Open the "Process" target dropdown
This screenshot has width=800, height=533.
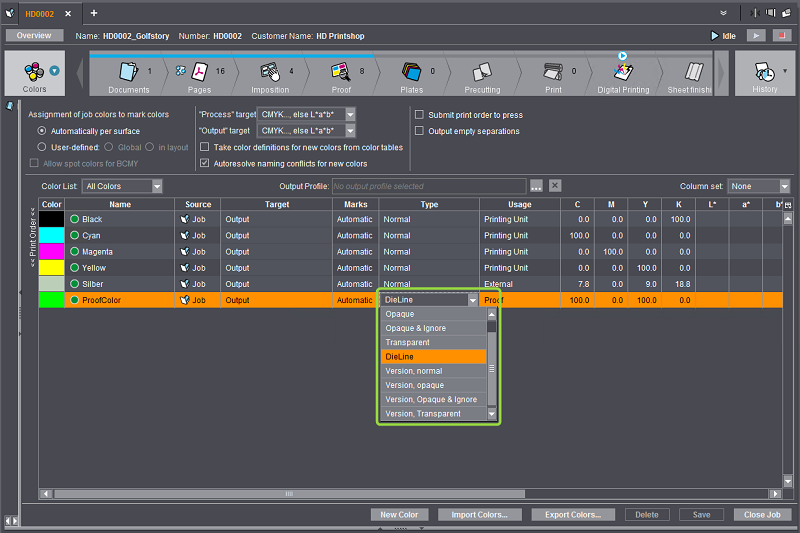pos(350,115)
